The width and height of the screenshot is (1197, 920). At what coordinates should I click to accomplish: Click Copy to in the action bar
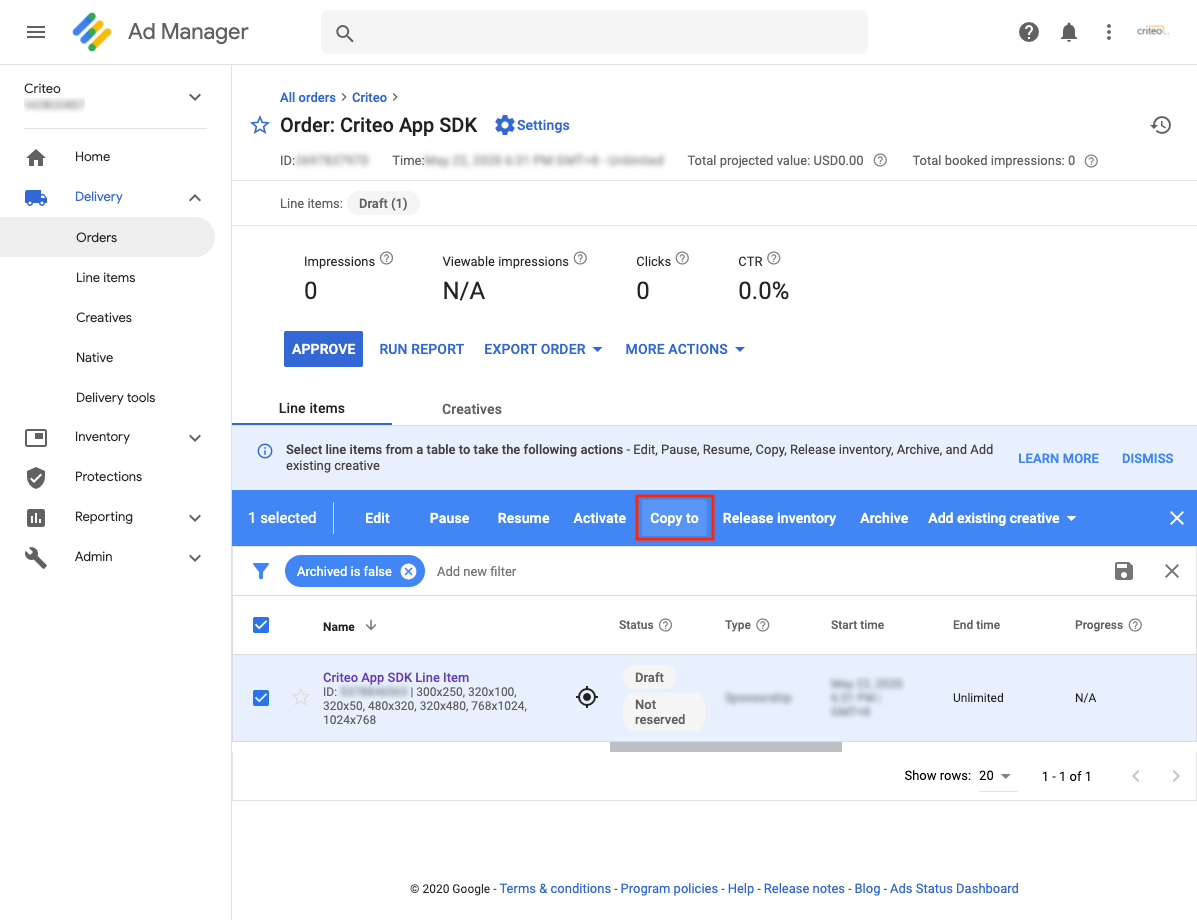tap(674, 518)
